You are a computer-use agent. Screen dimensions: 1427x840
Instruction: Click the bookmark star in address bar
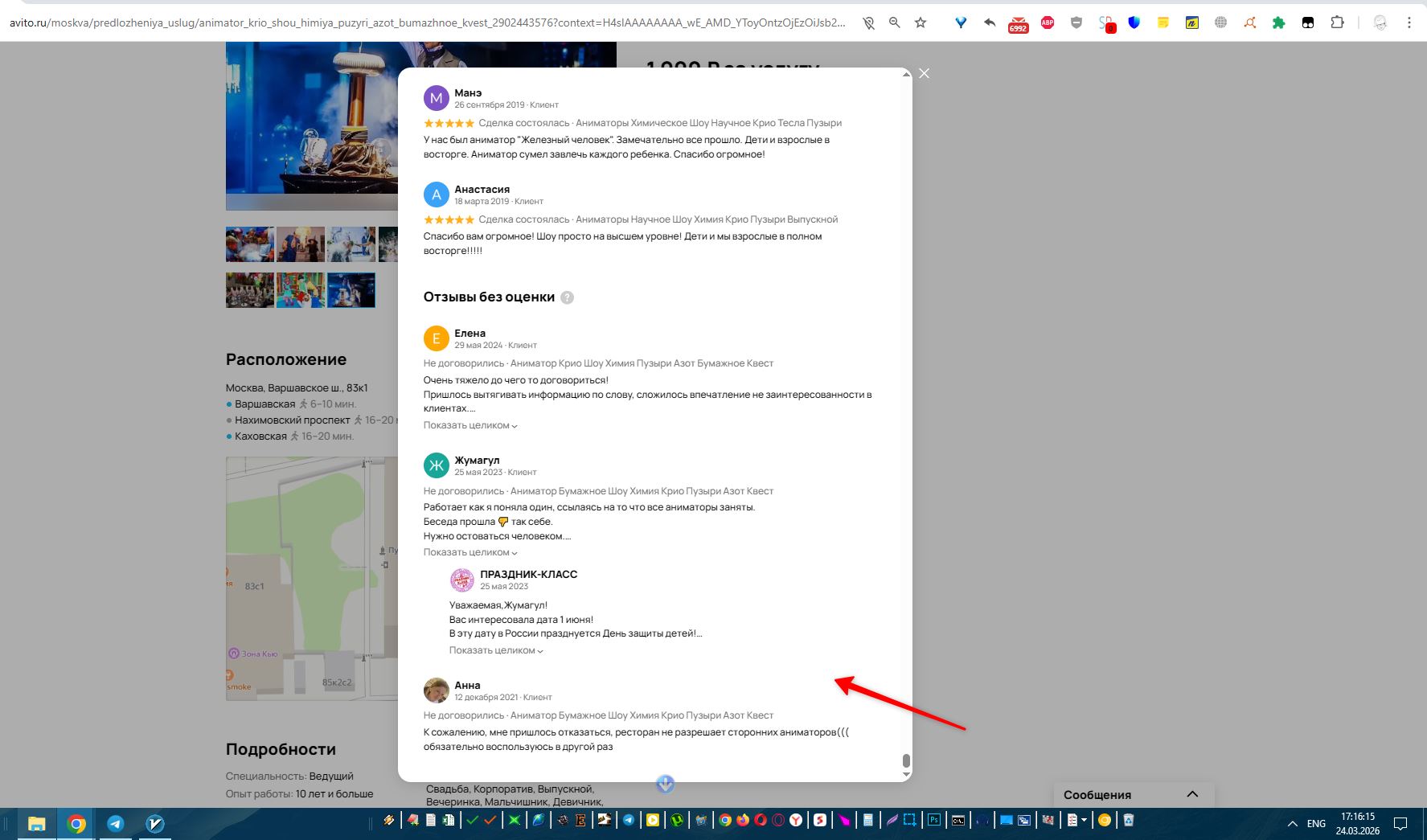click(x=921, y=23)
